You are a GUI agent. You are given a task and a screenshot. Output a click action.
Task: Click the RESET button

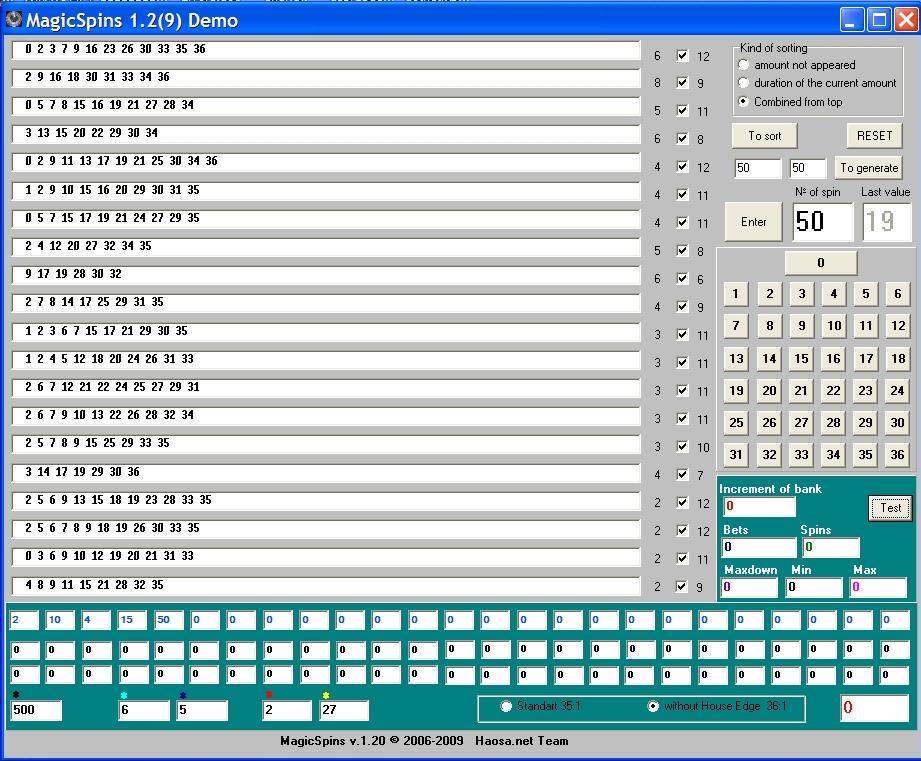pyautogui.click(x=874, y=136)
